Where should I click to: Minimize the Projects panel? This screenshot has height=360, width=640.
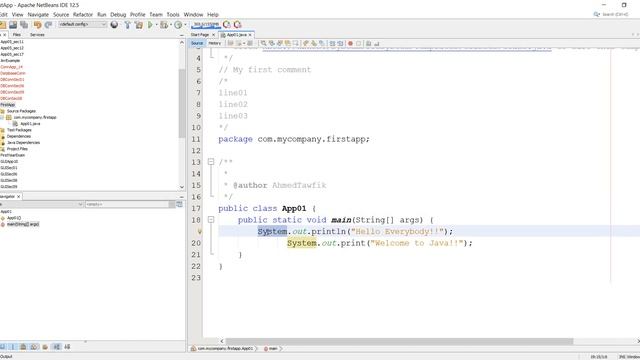[182, 35]
